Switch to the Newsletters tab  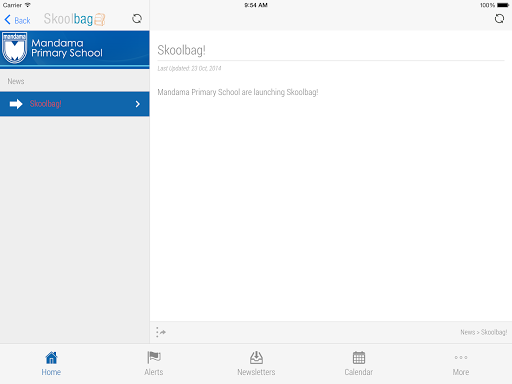[x=256, y=364]
